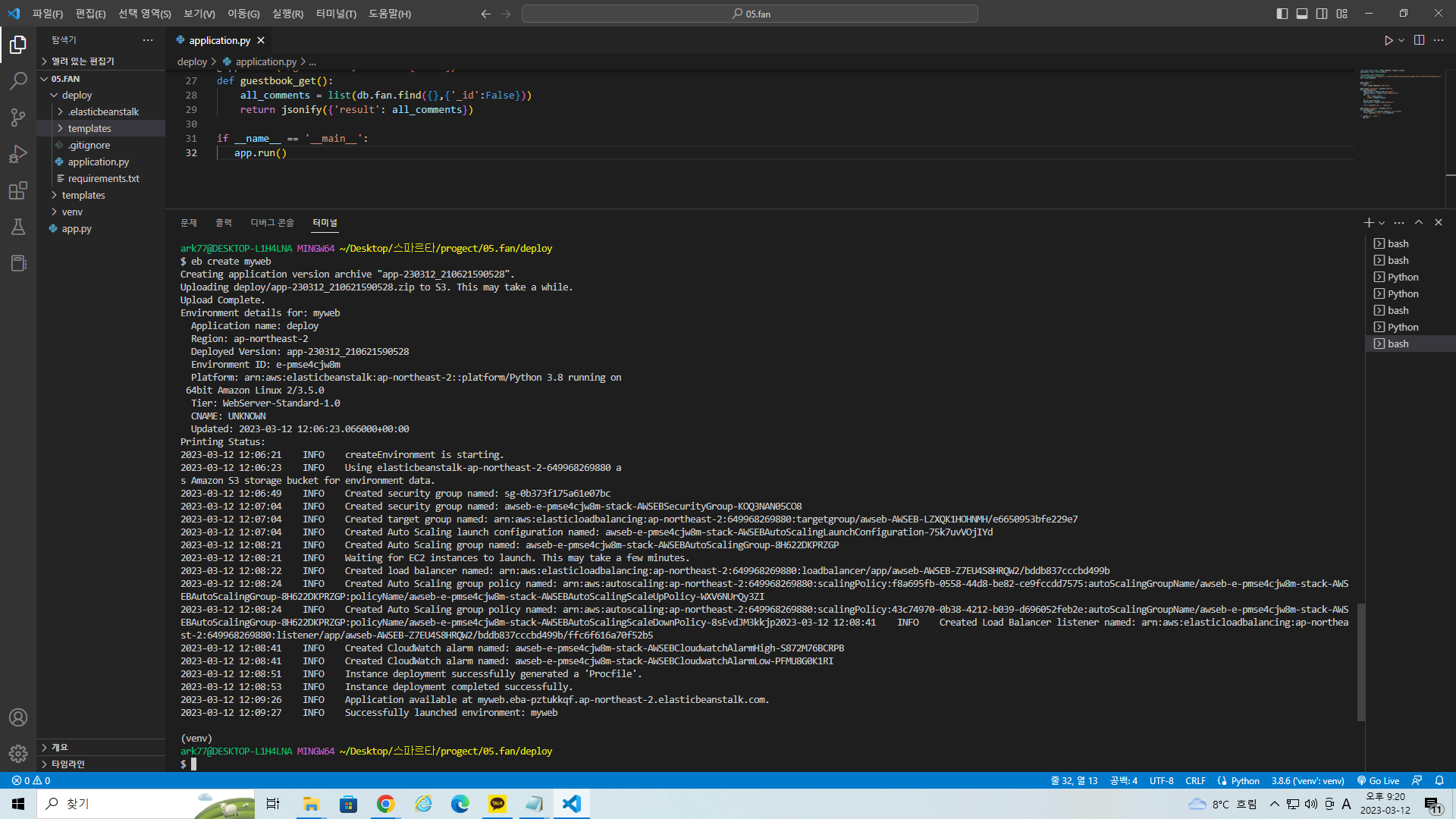Close the terminal panel
This screenshot has width=1456, height=819.
(x=1439, y=223)
